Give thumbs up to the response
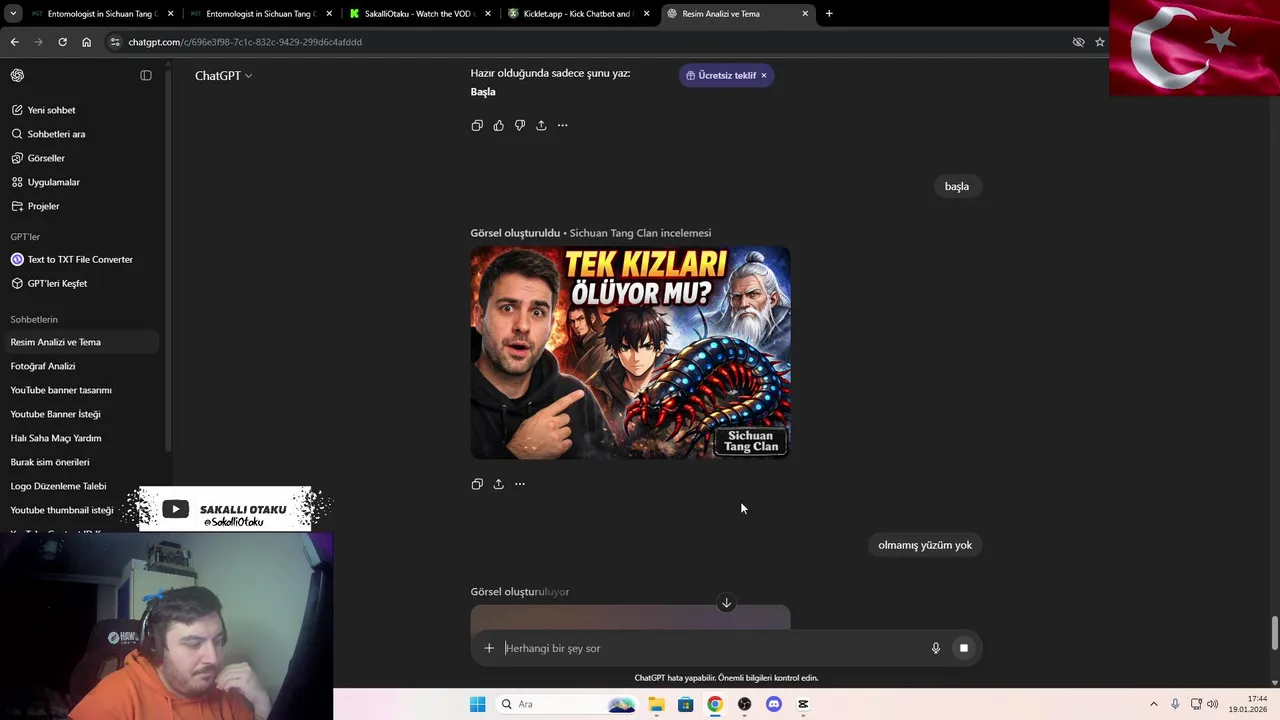The height and width of the screenshot is (720, 1280). pos(498,125)
